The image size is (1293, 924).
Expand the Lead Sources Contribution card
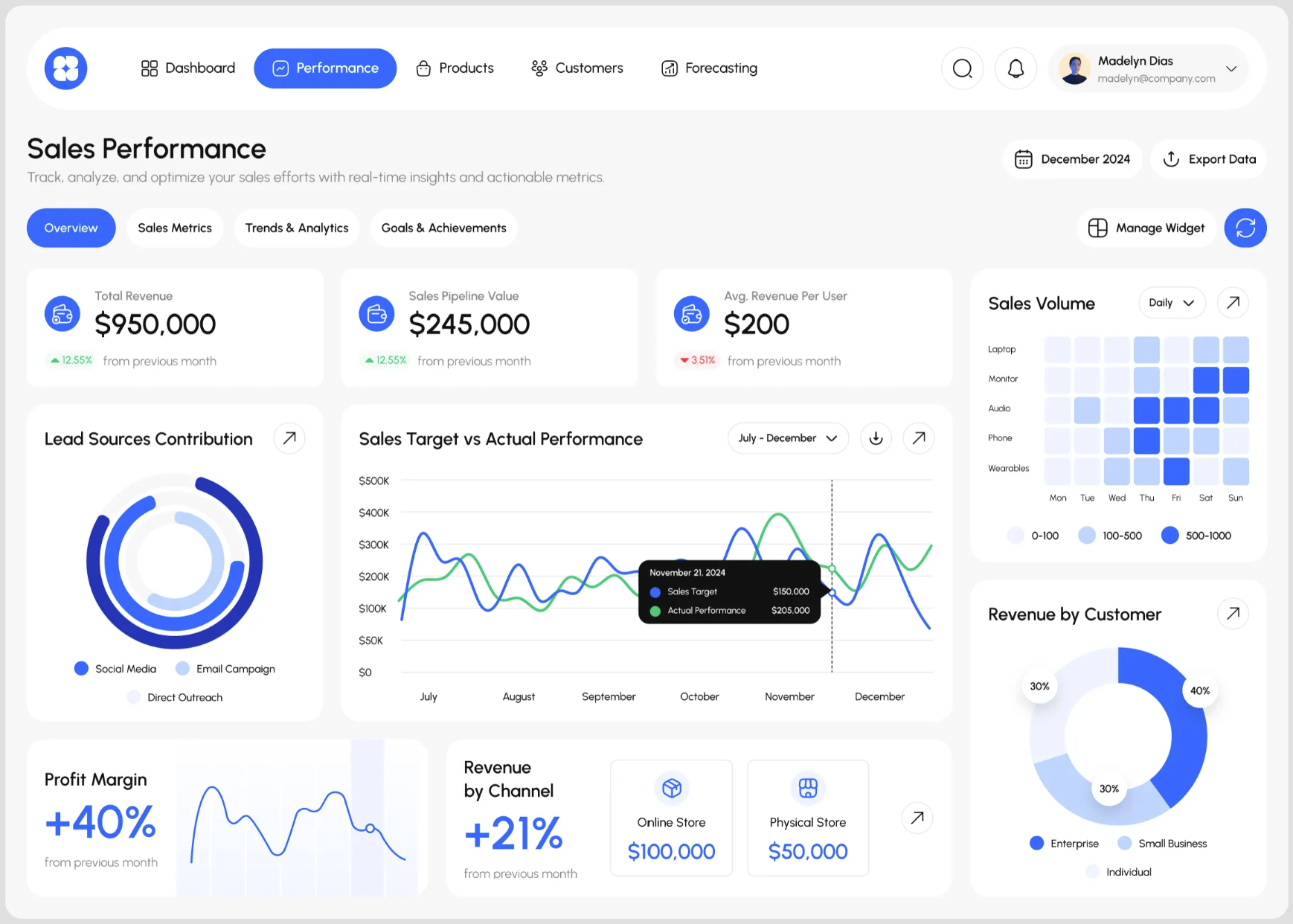289,438
